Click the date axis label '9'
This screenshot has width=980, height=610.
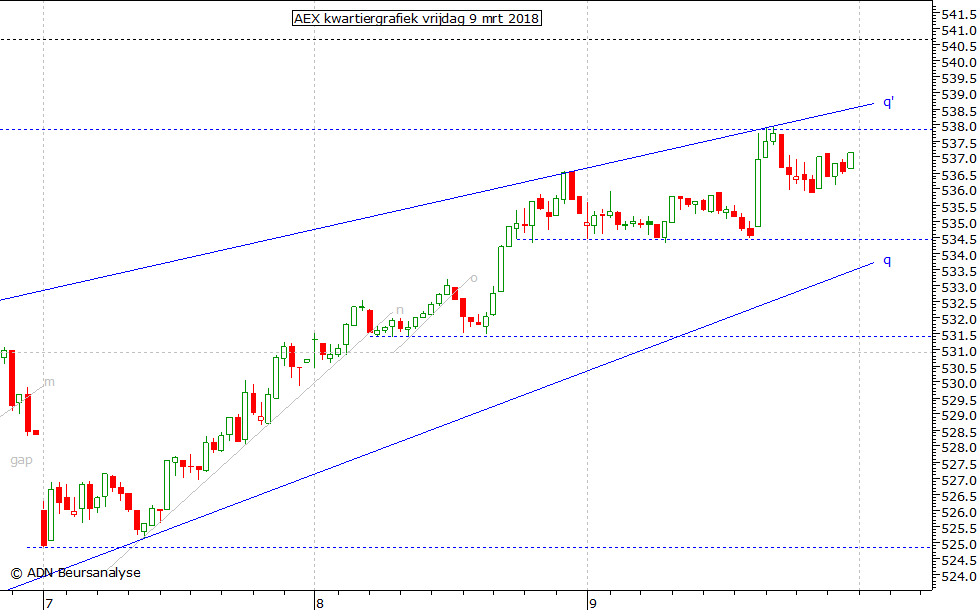pyautogui.click(x=592, y=603)
